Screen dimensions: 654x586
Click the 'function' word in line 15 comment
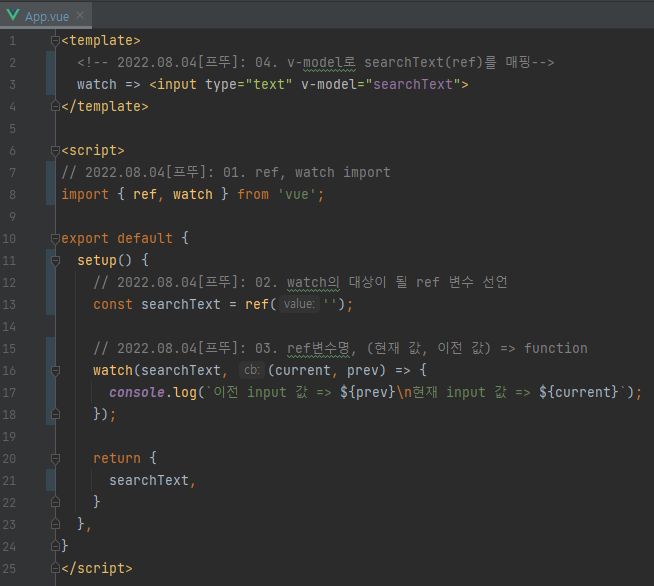556,349
